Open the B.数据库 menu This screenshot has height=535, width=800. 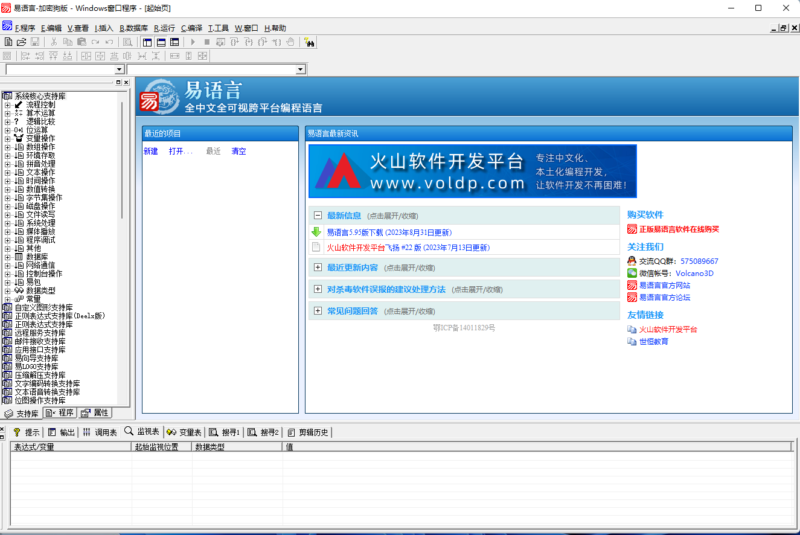click(135, 28)
